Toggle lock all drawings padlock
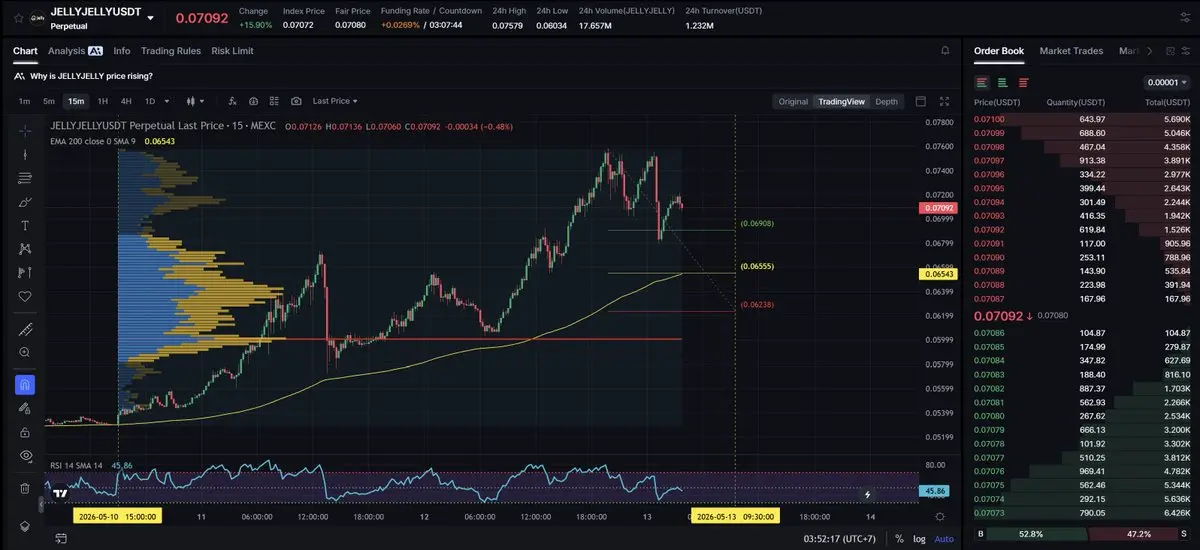Image resolution: width=1200 pixels, height=550 pixels. [x=25, y=432]
